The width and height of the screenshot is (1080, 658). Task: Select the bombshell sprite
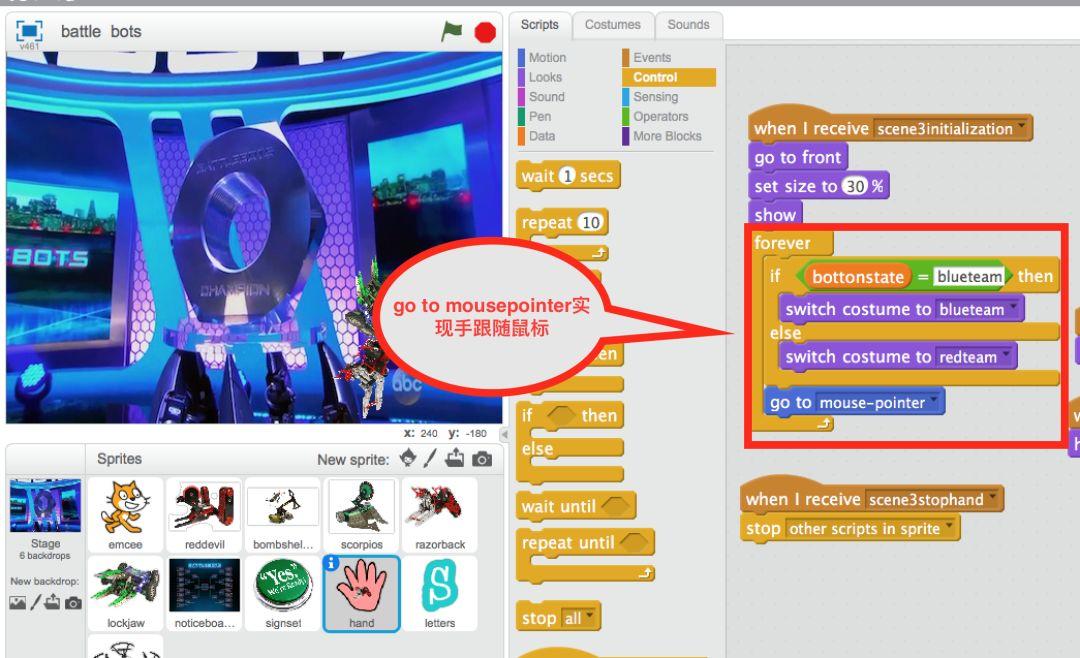tap(283, 514)
